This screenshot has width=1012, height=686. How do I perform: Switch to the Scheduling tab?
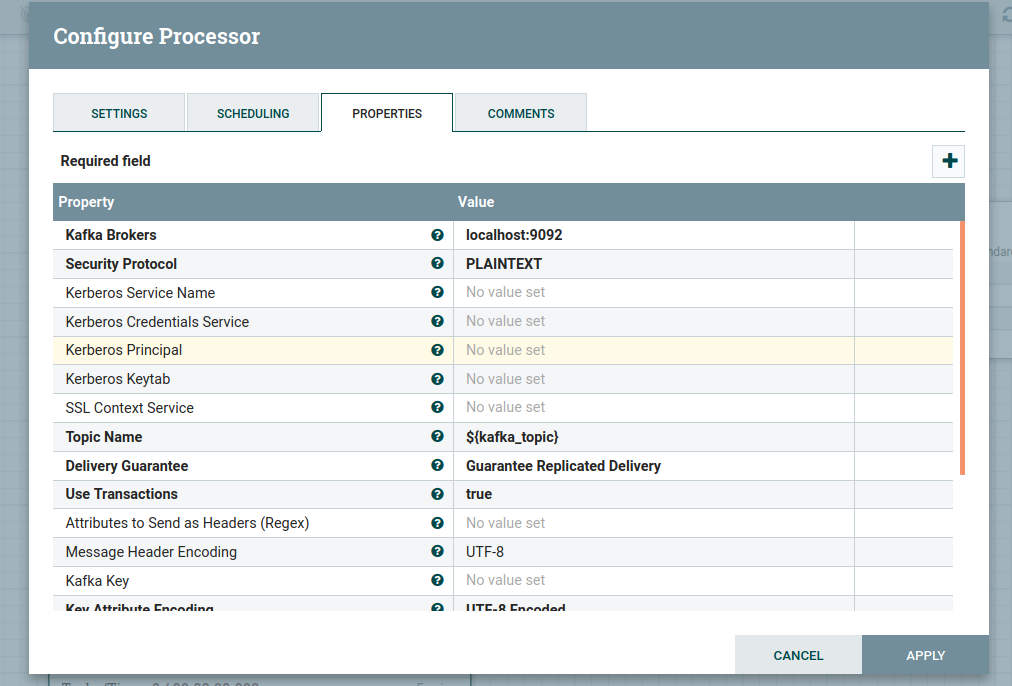pyautogui.click(x=253, y=113)
